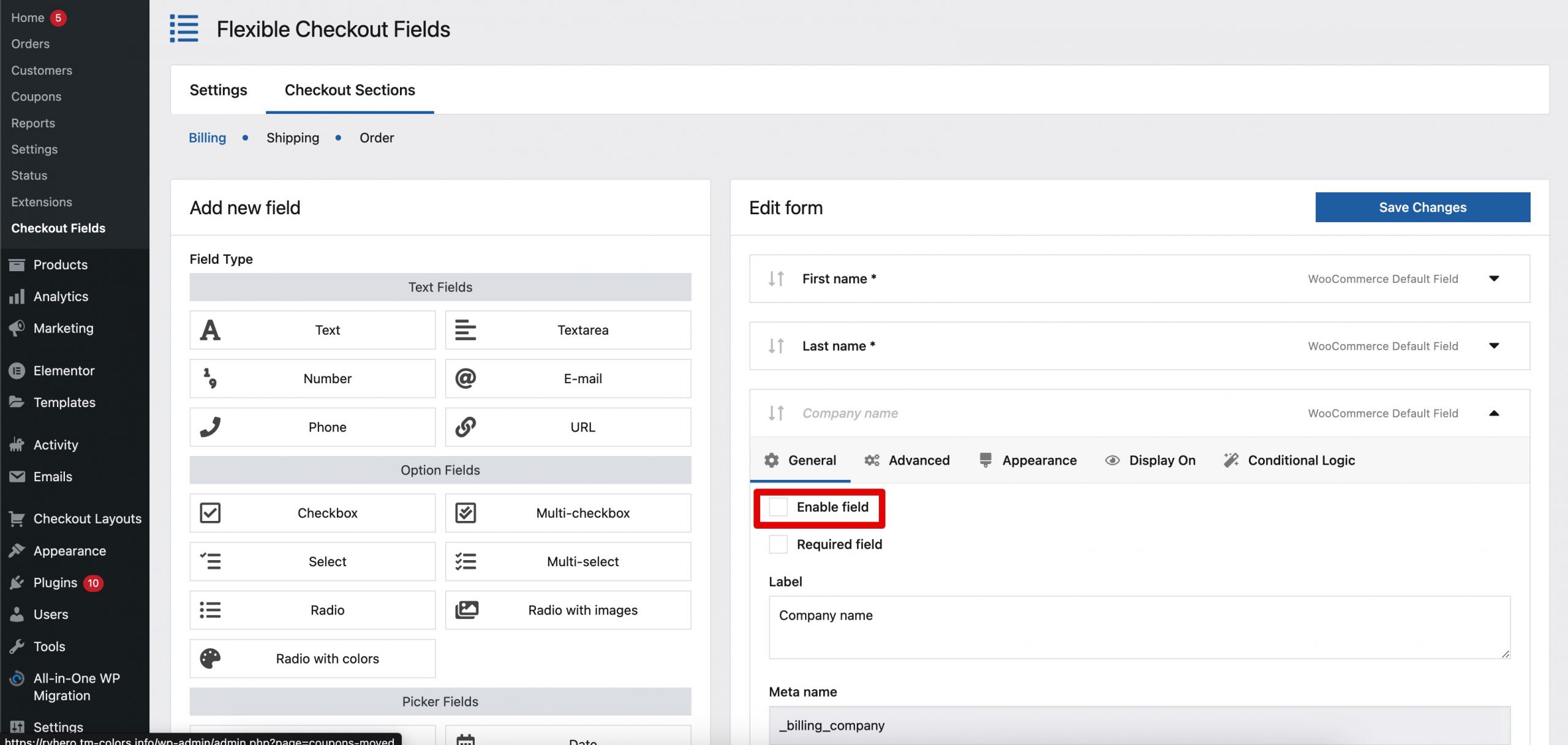This screenshot has height=745, width=1568.
Task: Click the Flexible Checkout Fields list logo icon
Action: (x=184, y=29)
